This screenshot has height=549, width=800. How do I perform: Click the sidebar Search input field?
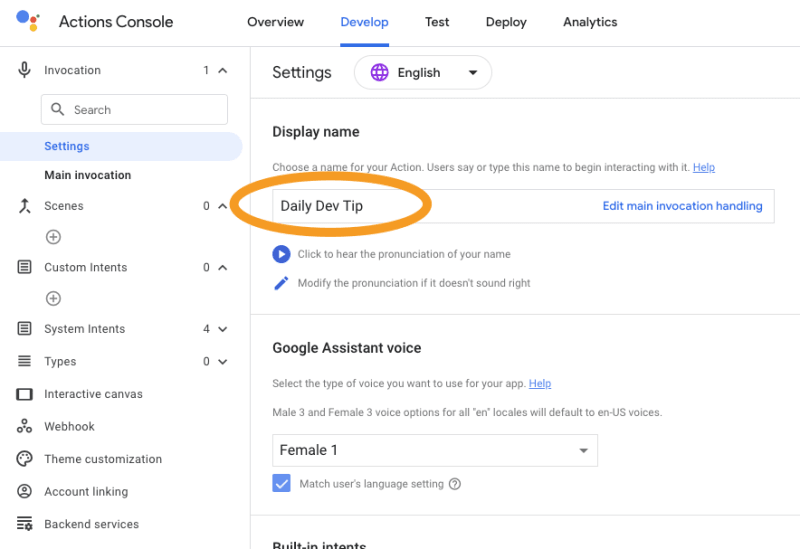tap(134, 109)
